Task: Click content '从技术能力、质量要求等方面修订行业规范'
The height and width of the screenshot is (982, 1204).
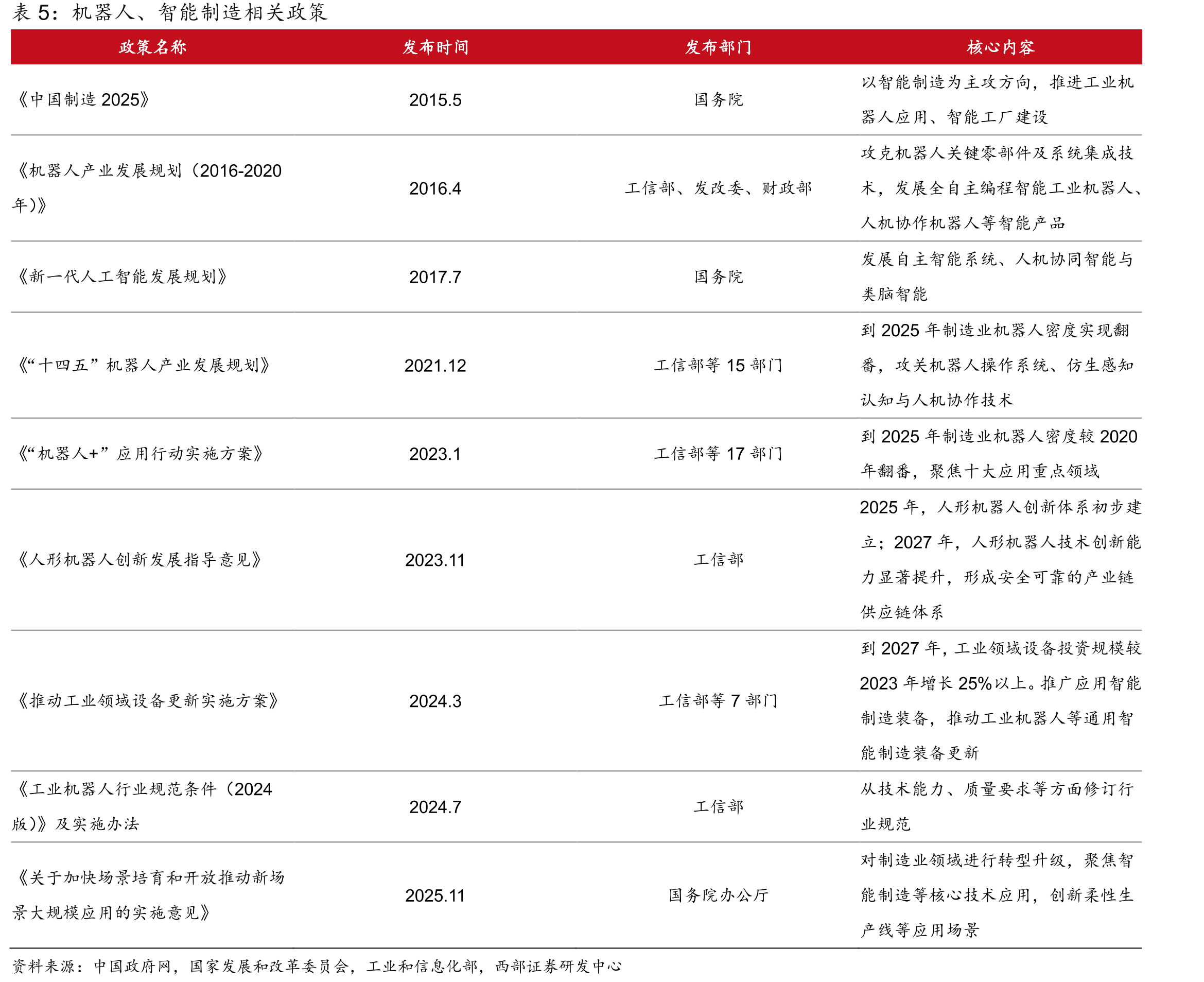Action: 997,806
